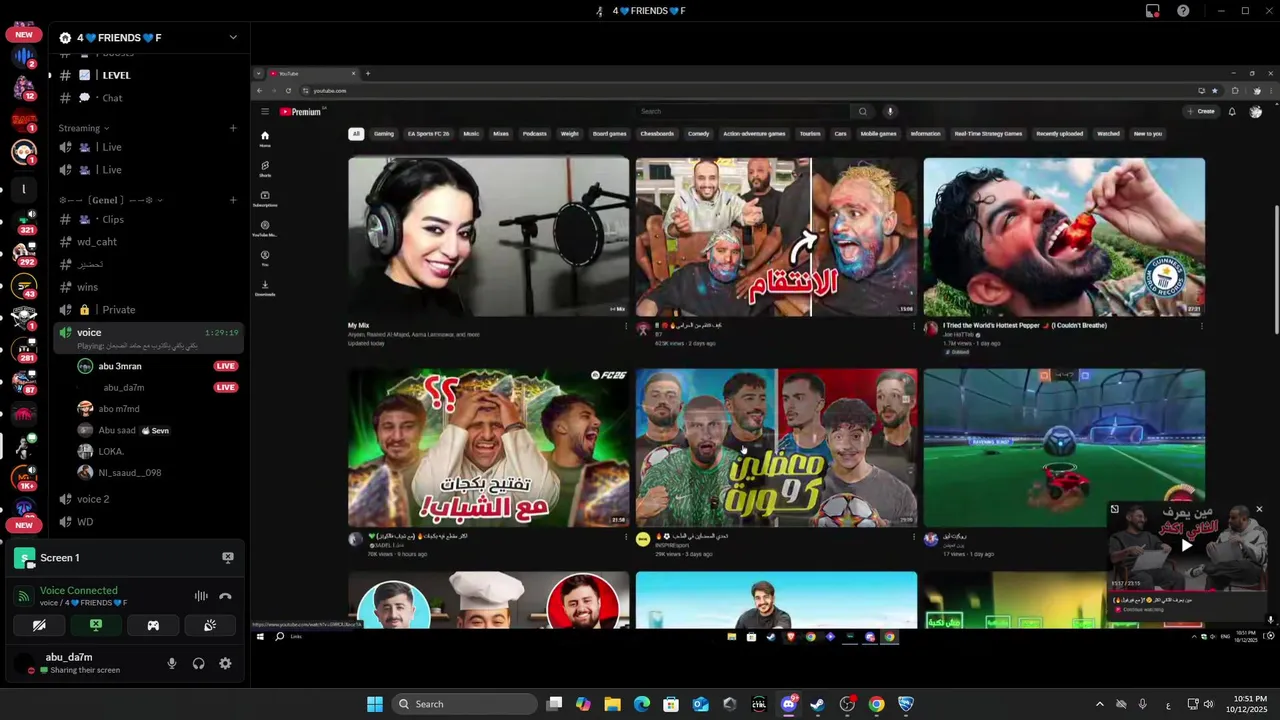
Task: Toggle noise suppression waveform icon
Action: click(x=201, y=596)
